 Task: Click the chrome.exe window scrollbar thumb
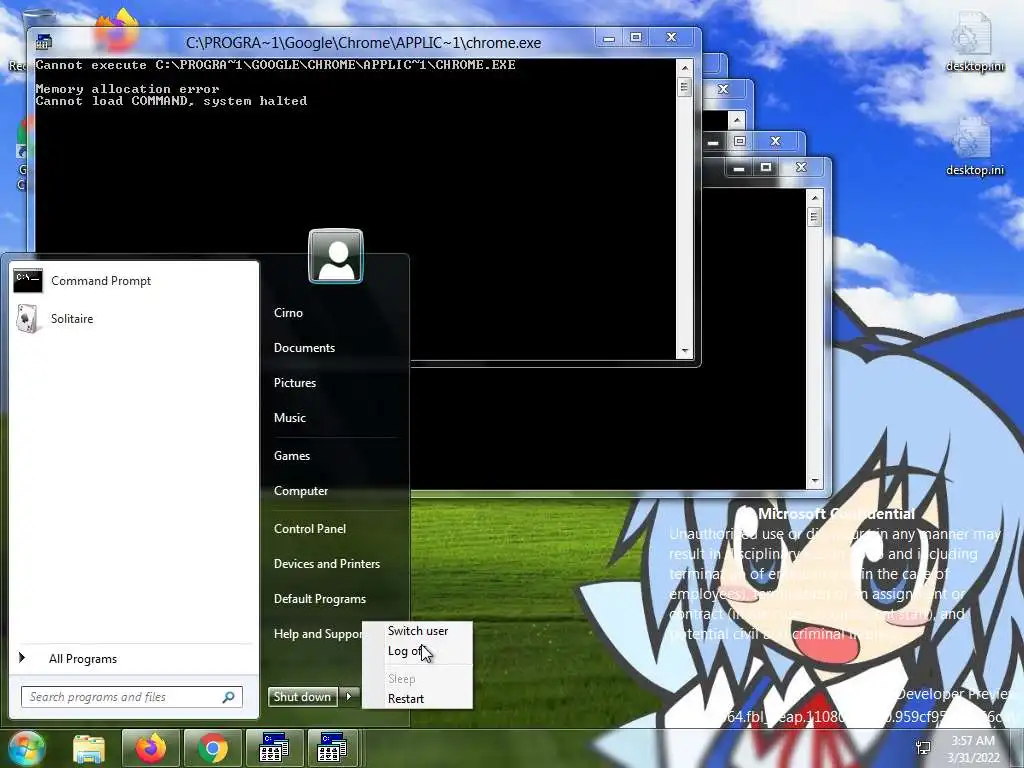(x=684, y=87)
